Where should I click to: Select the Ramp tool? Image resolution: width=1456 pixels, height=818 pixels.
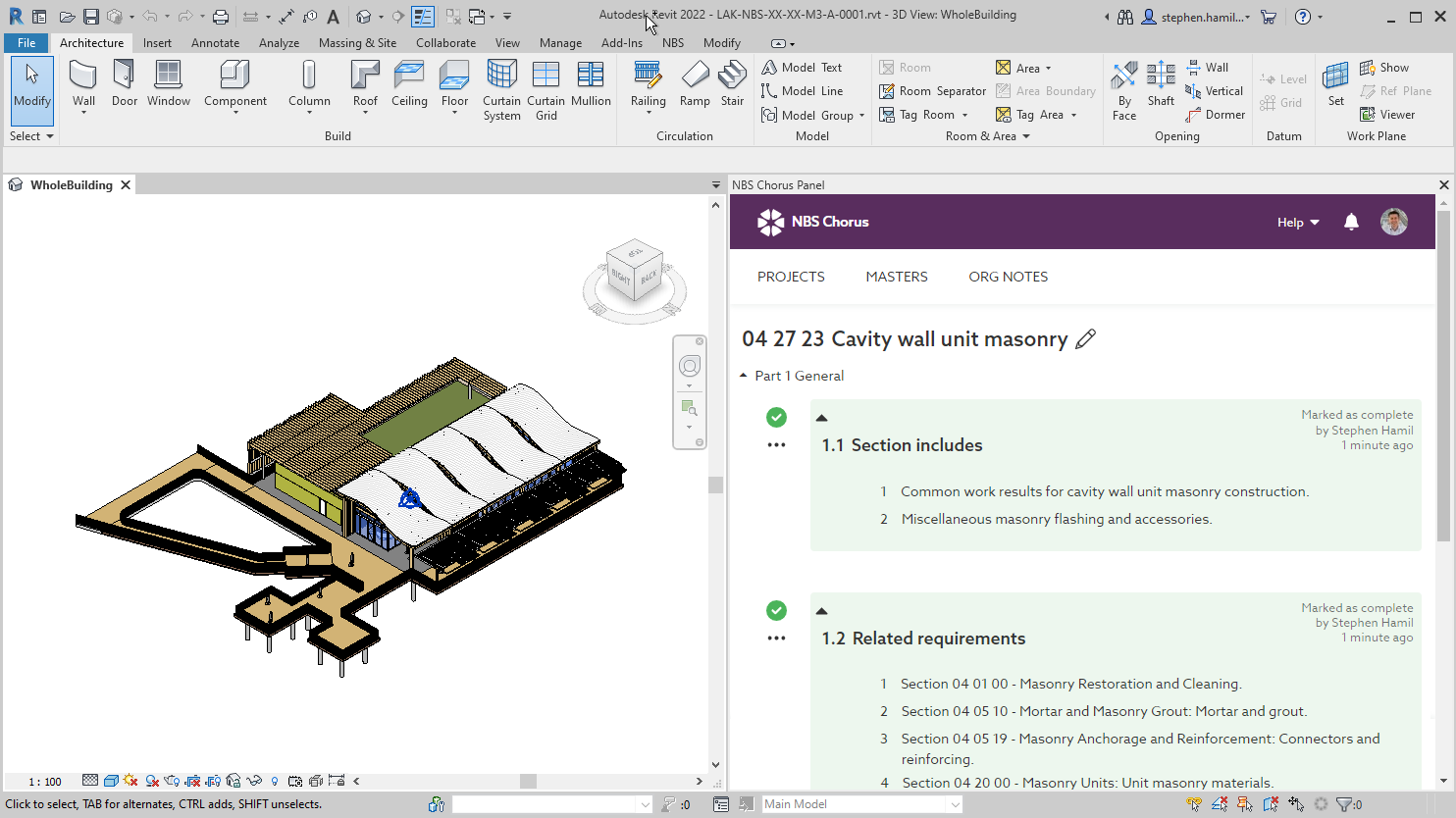[x=695, y=83]
